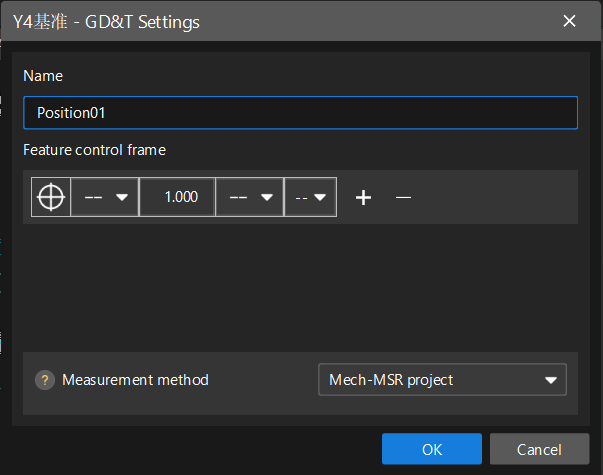Open the dropdown right after the 1.000 value
The width and height of the screenshot is (603, 475).
tap(249, 197)
